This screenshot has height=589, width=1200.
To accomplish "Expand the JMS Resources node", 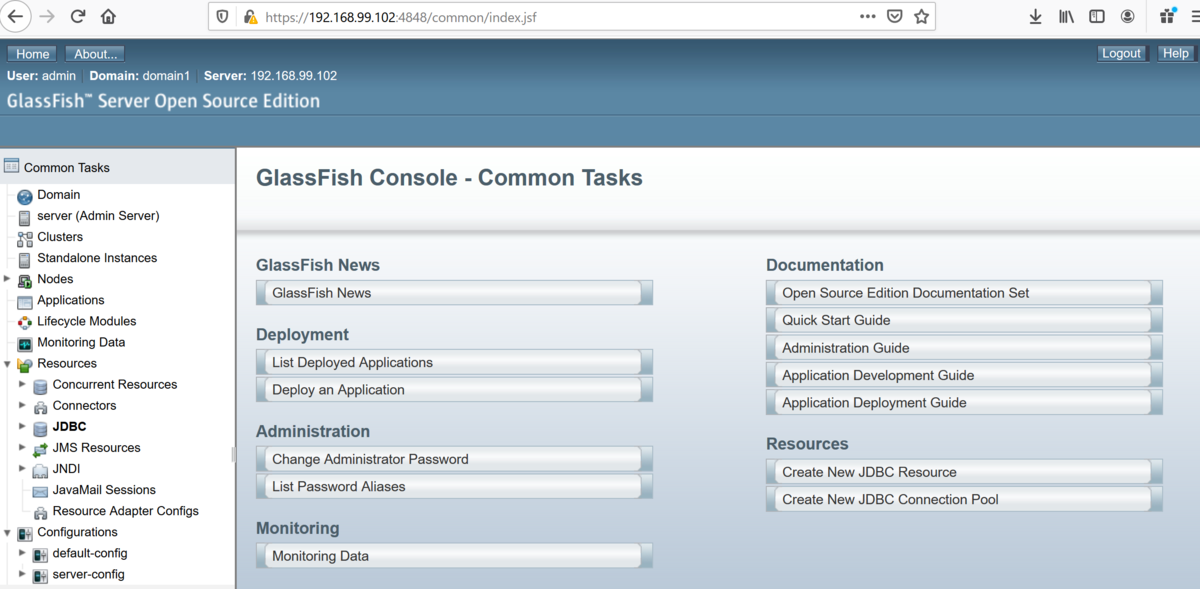I will click(x=22, y=447).
